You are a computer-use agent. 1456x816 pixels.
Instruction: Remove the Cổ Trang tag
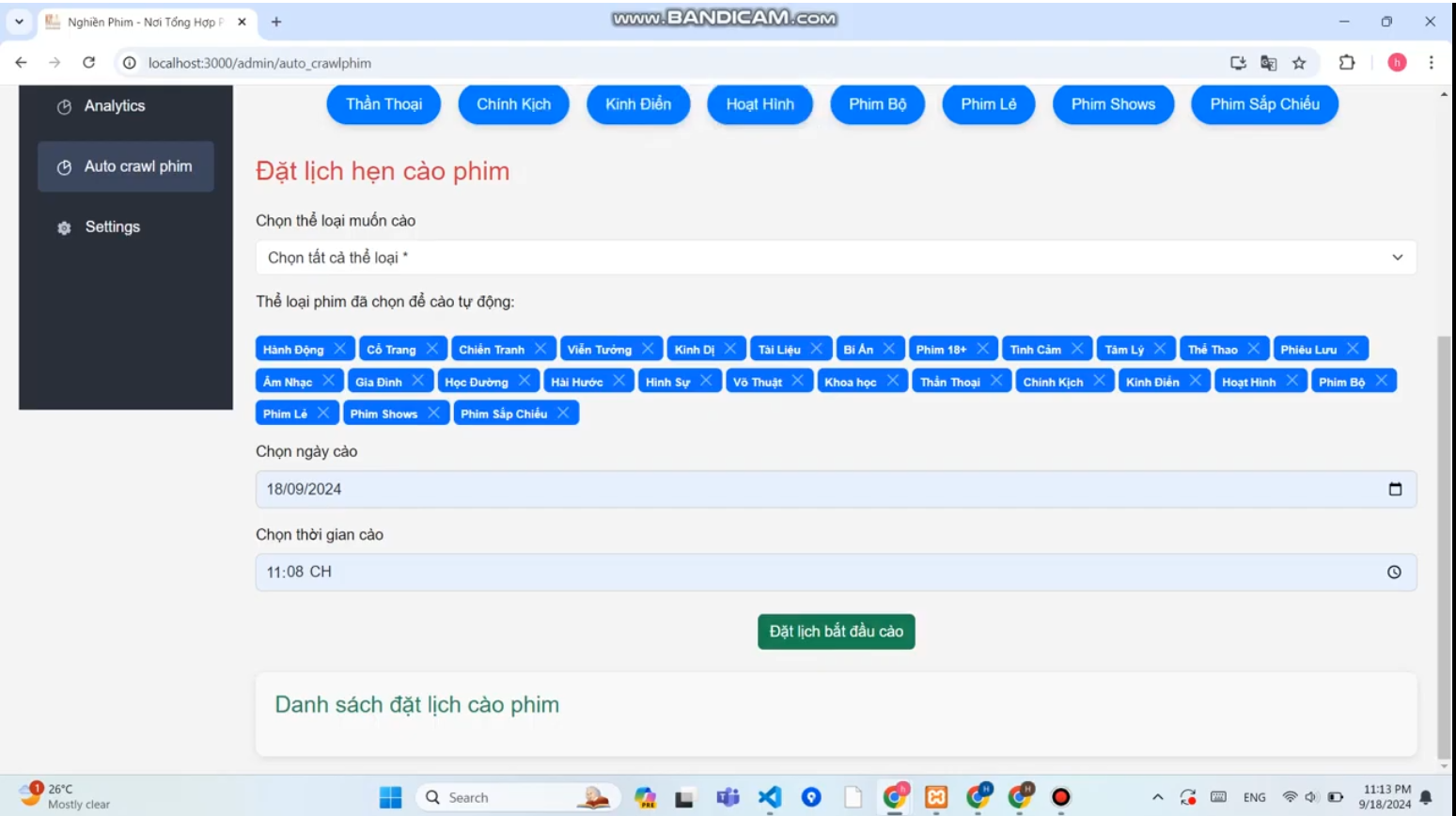pyautogui.click(x=432, y=349)
